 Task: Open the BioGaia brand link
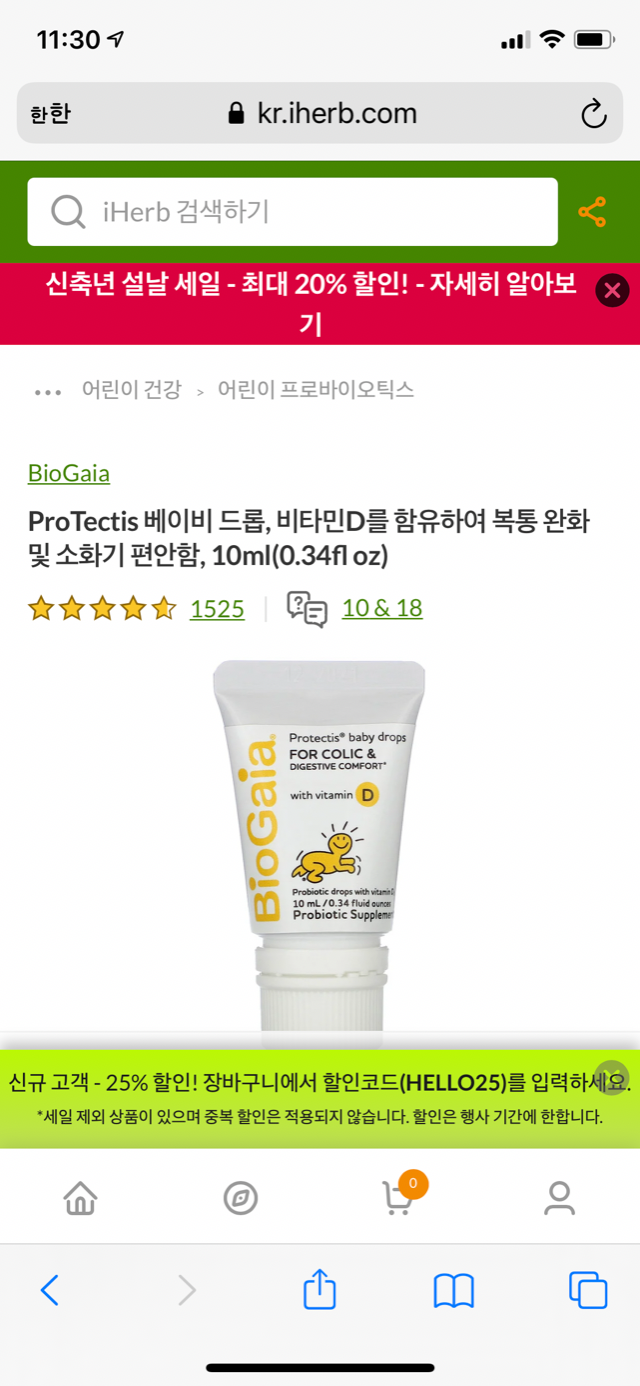(69, 473)
